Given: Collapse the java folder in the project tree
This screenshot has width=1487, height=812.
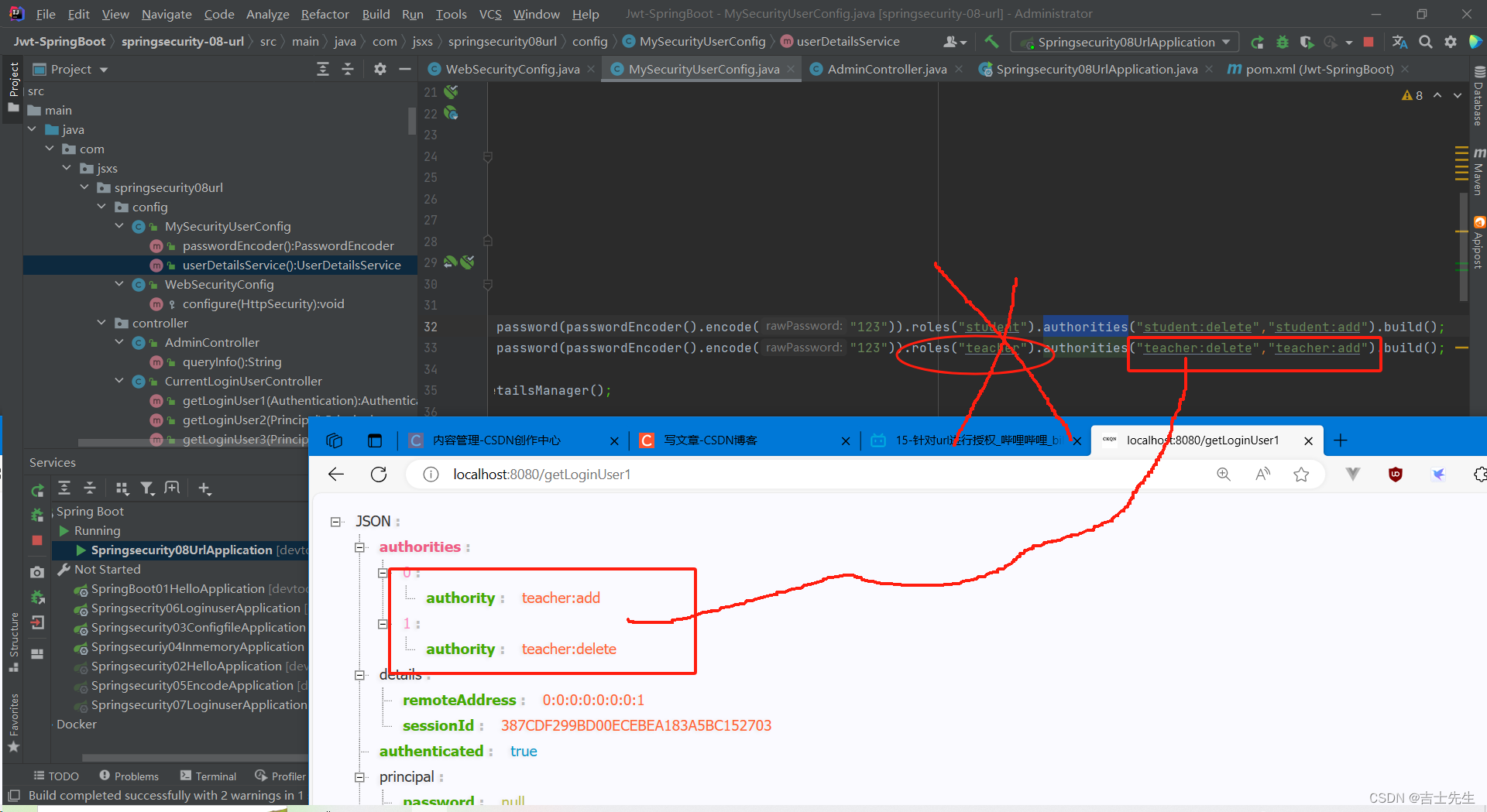Looking at the screenshot, I should [x=32, y=129].
